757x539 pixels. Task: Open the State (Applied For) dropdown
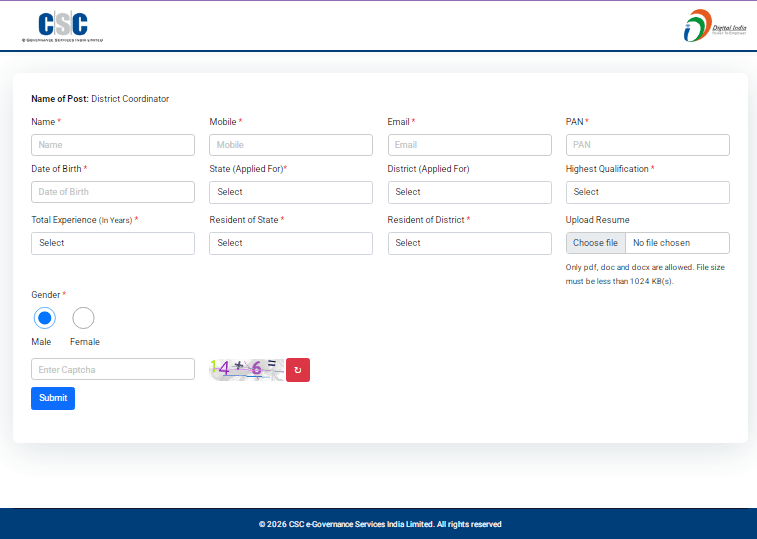tap(290, 192)
